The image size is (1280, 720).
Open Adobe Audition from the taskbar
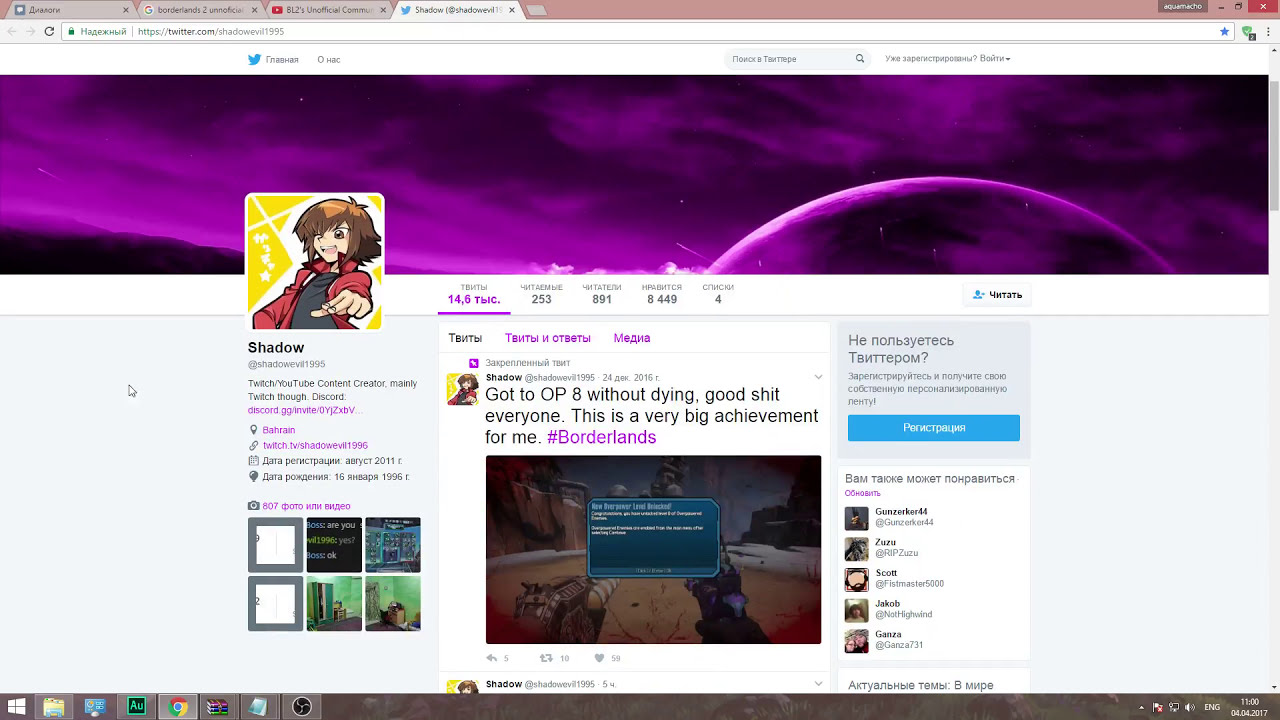tap(136, 707)
